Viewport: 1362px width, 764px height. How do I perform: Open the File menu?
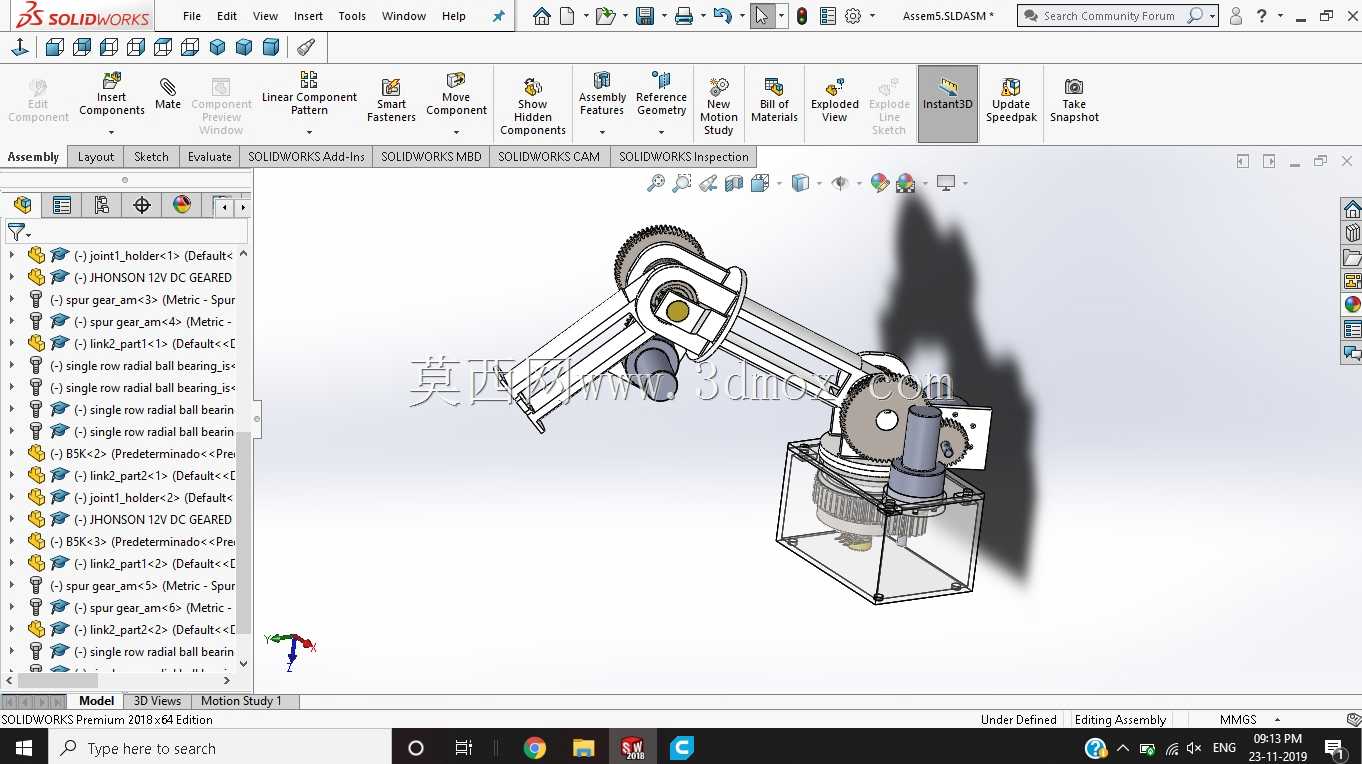[x=192, y=16]
